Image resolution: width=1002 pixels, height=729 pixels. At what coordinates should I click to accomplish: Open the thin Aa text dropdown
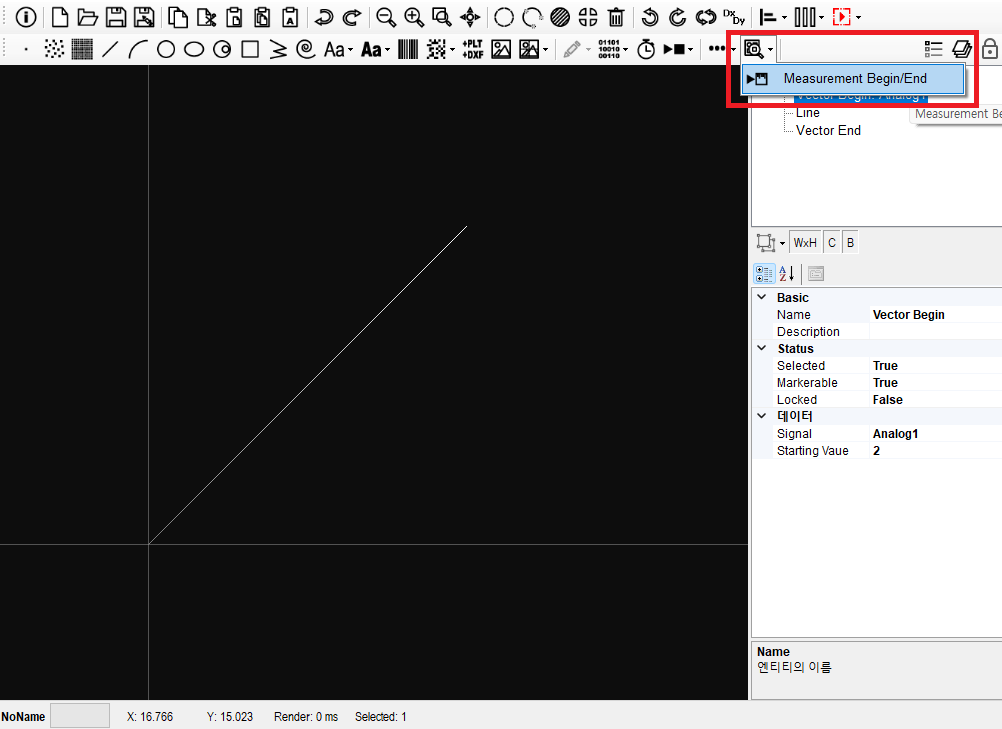click(x=351, y=50)
